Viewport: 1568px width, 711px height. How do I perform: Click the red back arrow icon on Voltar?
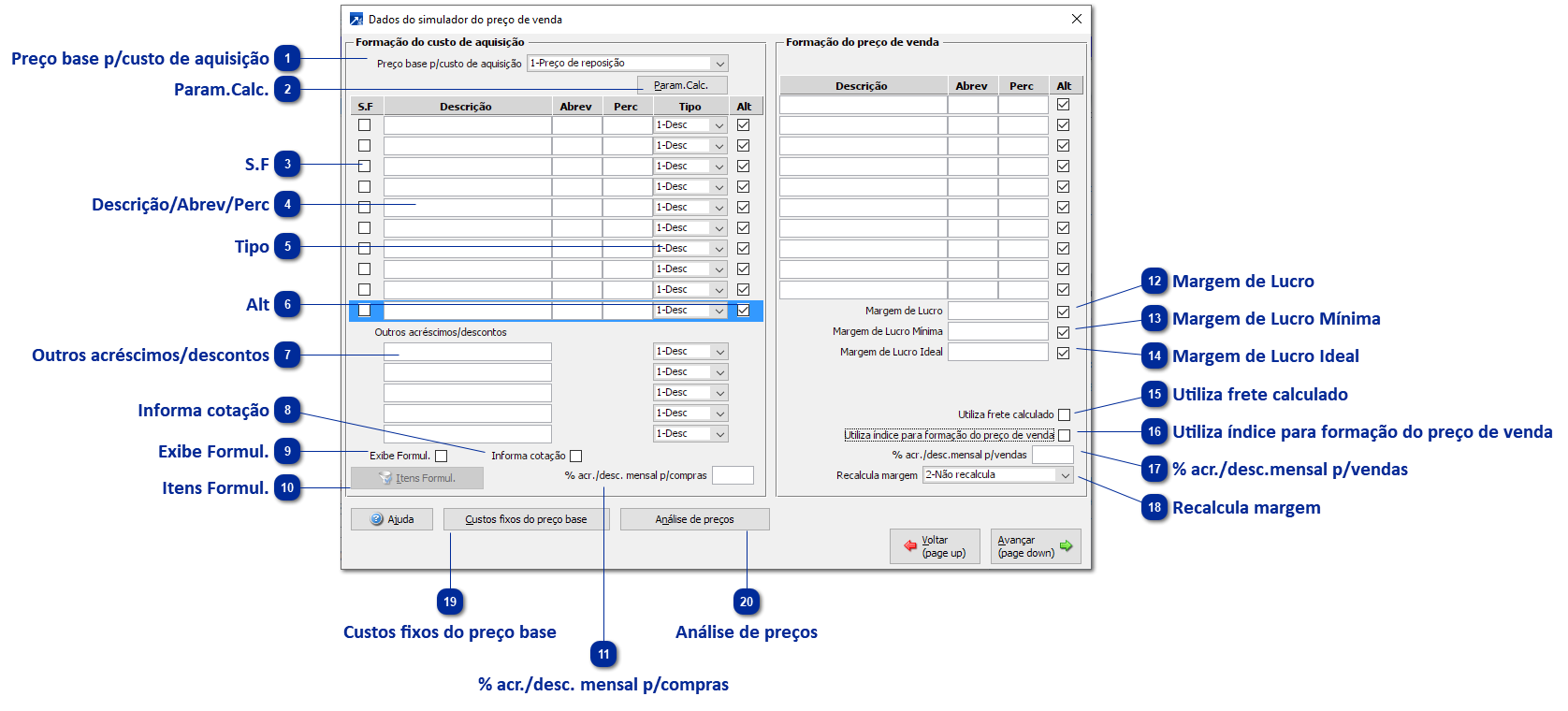pyautogui.click(x=910, y=545)
